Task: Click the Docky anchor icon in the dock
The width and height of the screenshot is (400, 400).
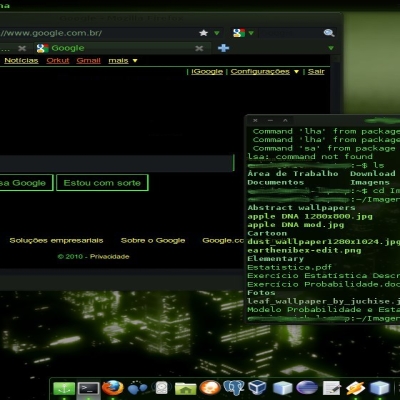Action: [64, 389]
